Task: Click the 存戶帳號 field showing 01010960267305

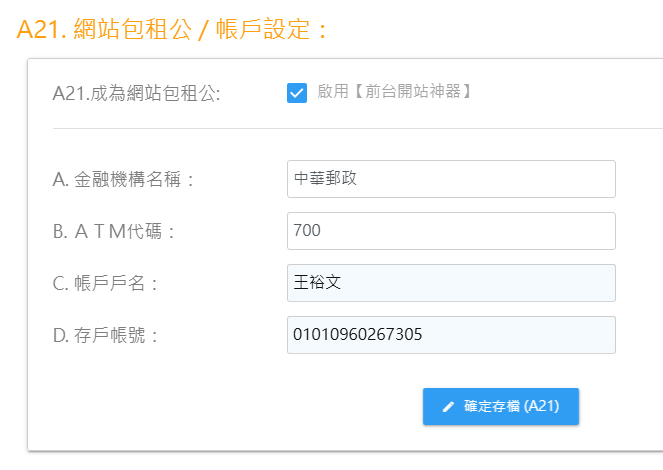Action: point(451,335)
